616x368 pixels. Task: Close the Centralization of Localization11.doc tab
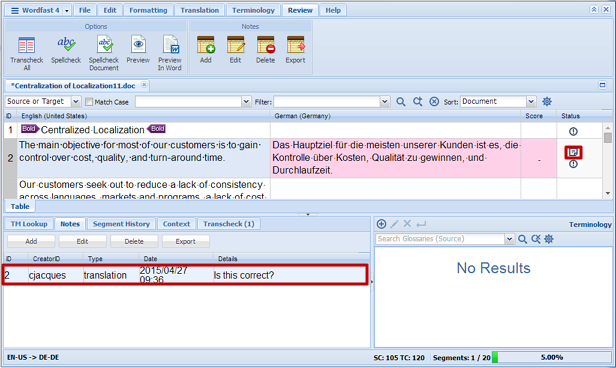click(144, 84)
